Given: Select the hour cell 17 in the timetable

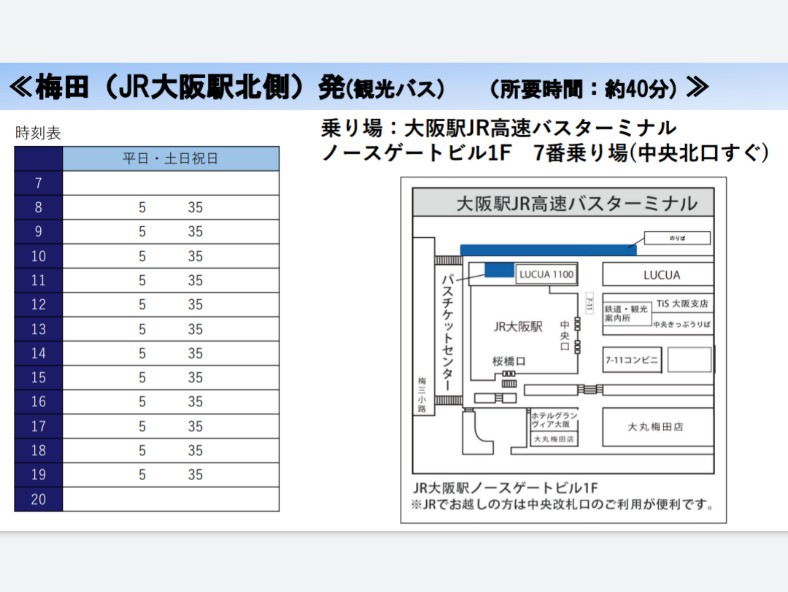Looking at the screenshot, I should pyautogui.click(x=39, y=426).
